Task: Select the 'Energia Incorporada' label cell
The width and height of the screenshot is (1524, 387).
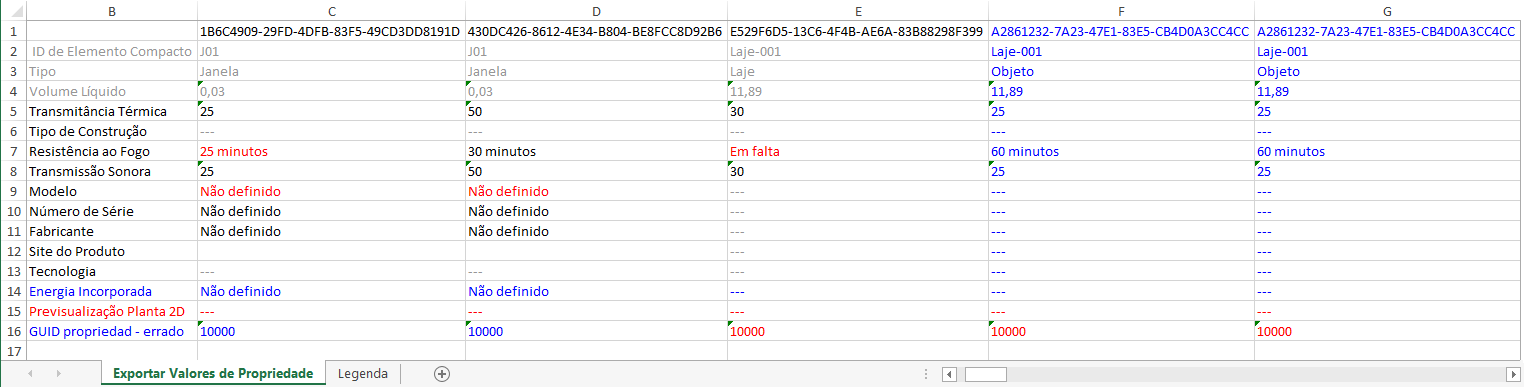Action: coord(112,291)
